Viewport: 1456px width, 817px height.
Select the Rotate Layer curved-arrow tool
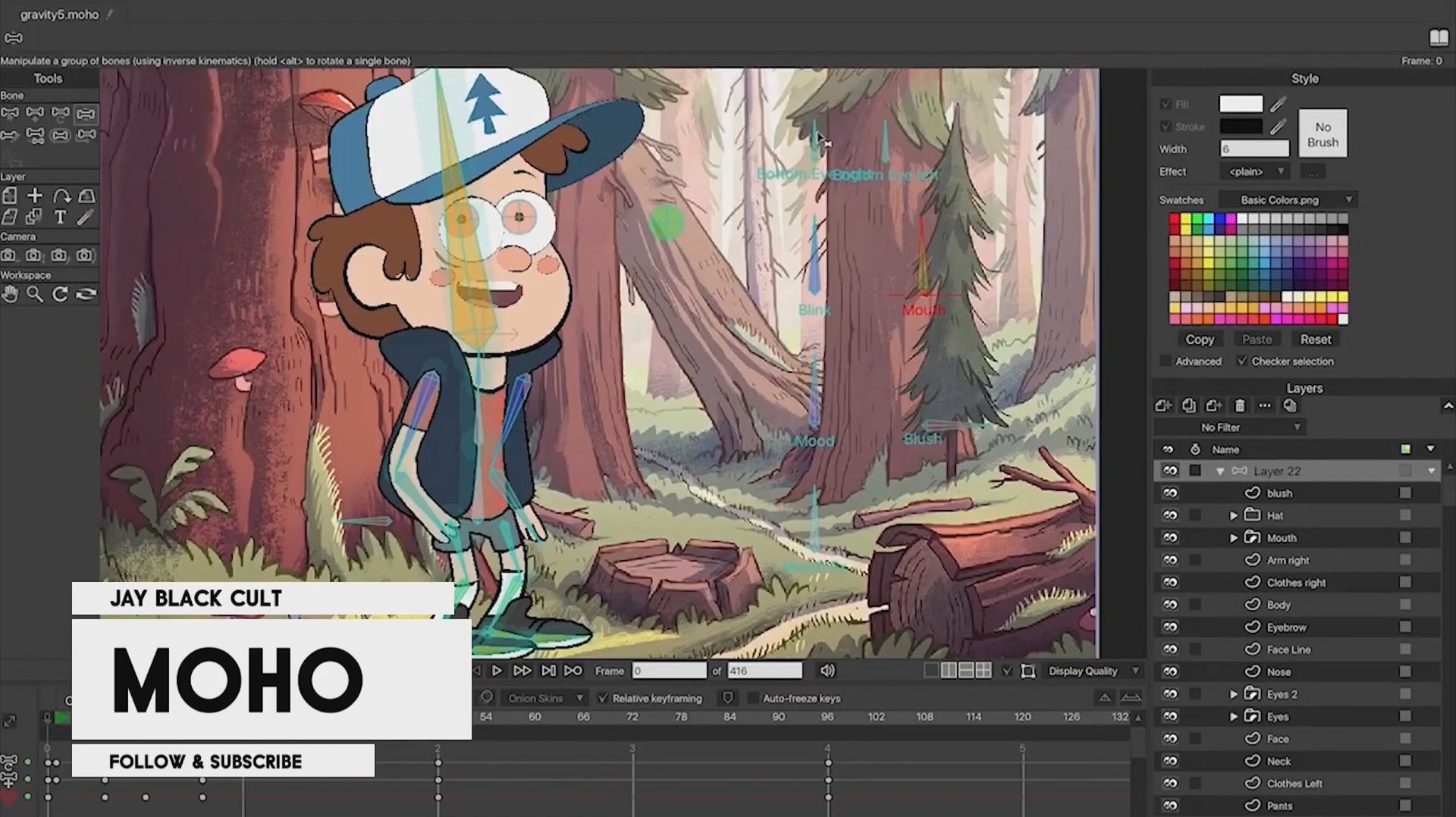coord(61,196)
